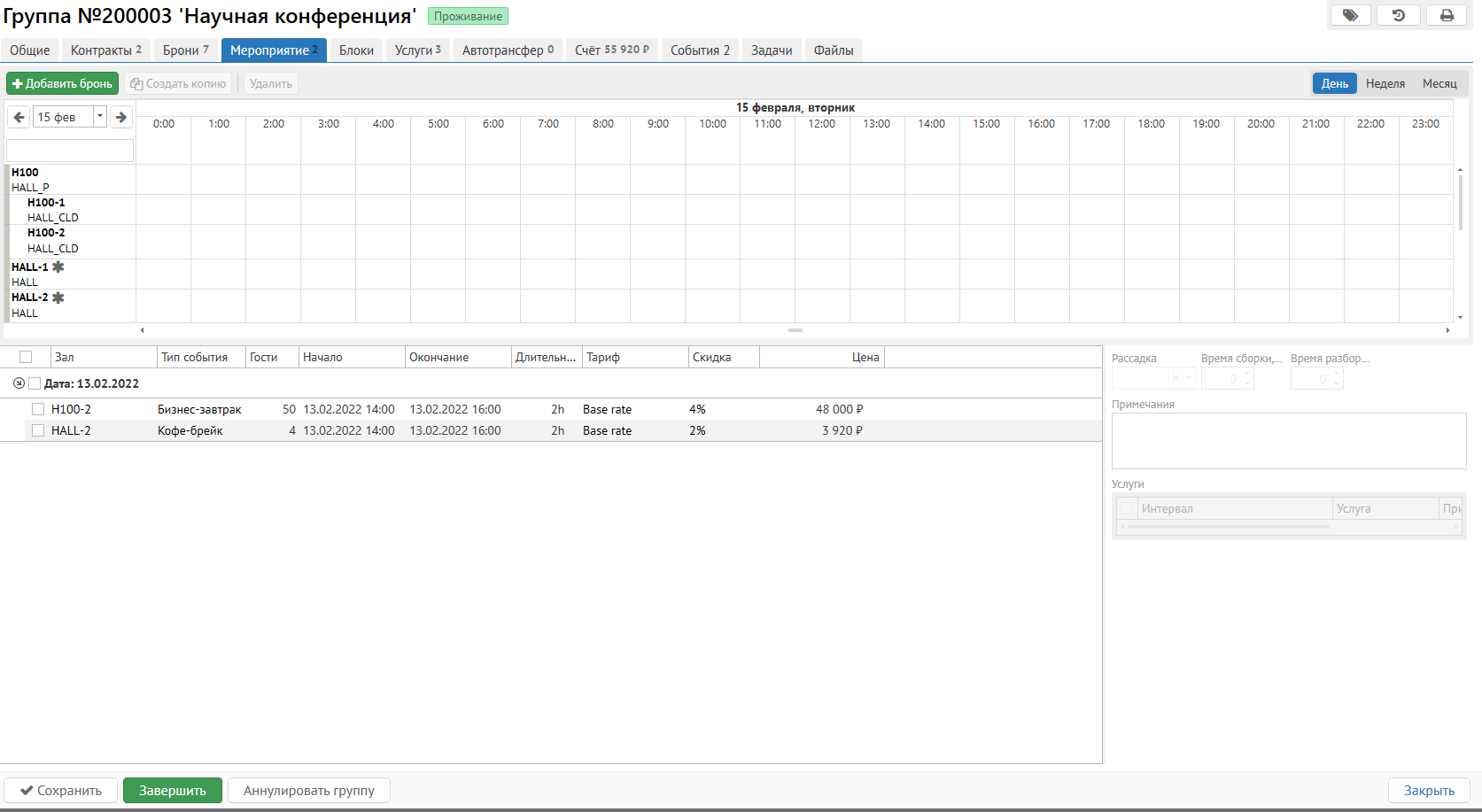1482x812 pixels.
Task: Go to previous day arrow
Action: pos(19,117)
